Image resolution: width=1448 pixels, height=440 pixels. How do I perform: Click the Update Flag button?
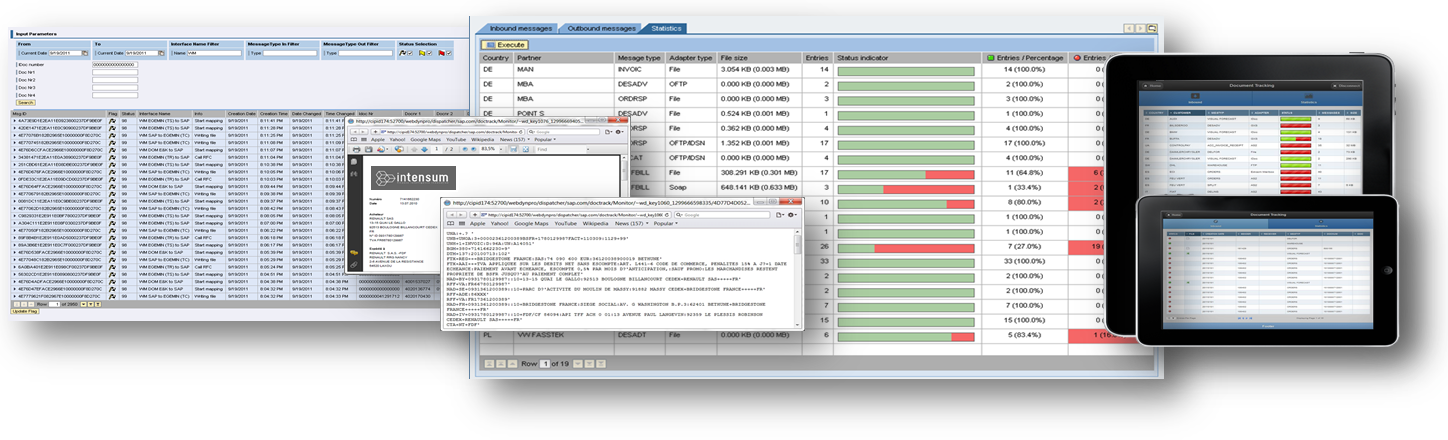[25, 311]
